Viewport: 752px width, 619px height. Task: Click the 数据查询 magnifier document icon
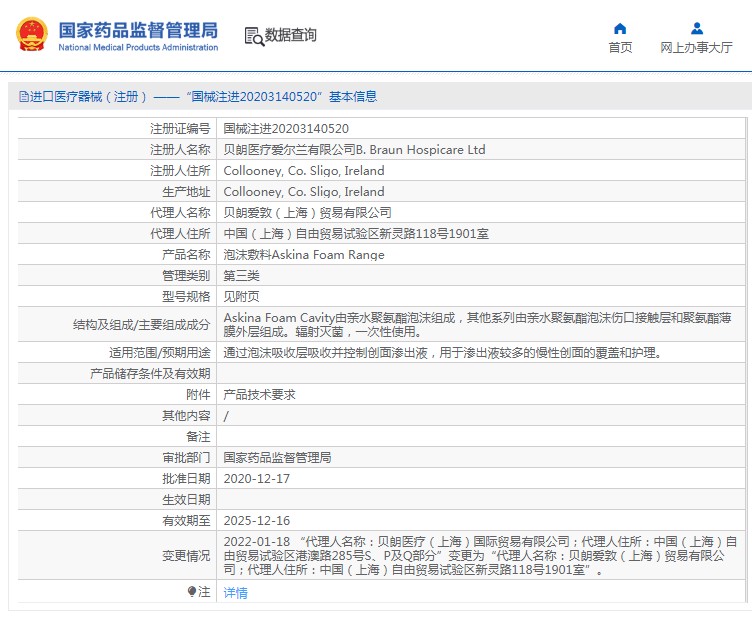pos(253,36)
